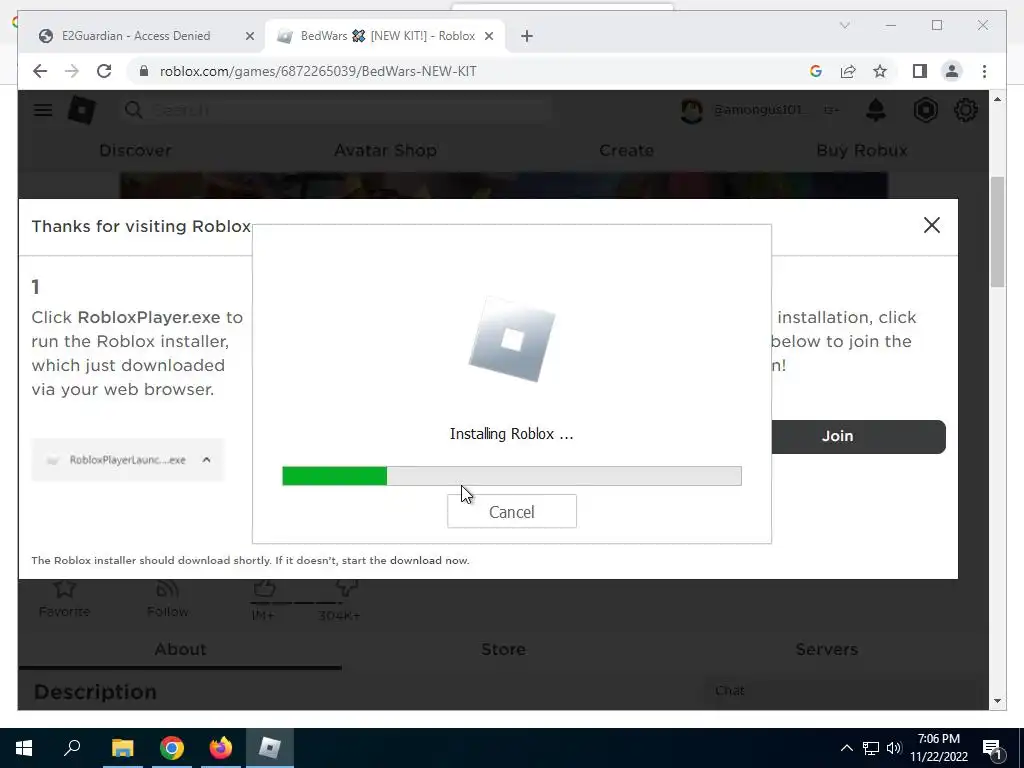Click the Roblox home logo icon
The width and height of the screenshot is (1024, 768).
click(82, 110)
